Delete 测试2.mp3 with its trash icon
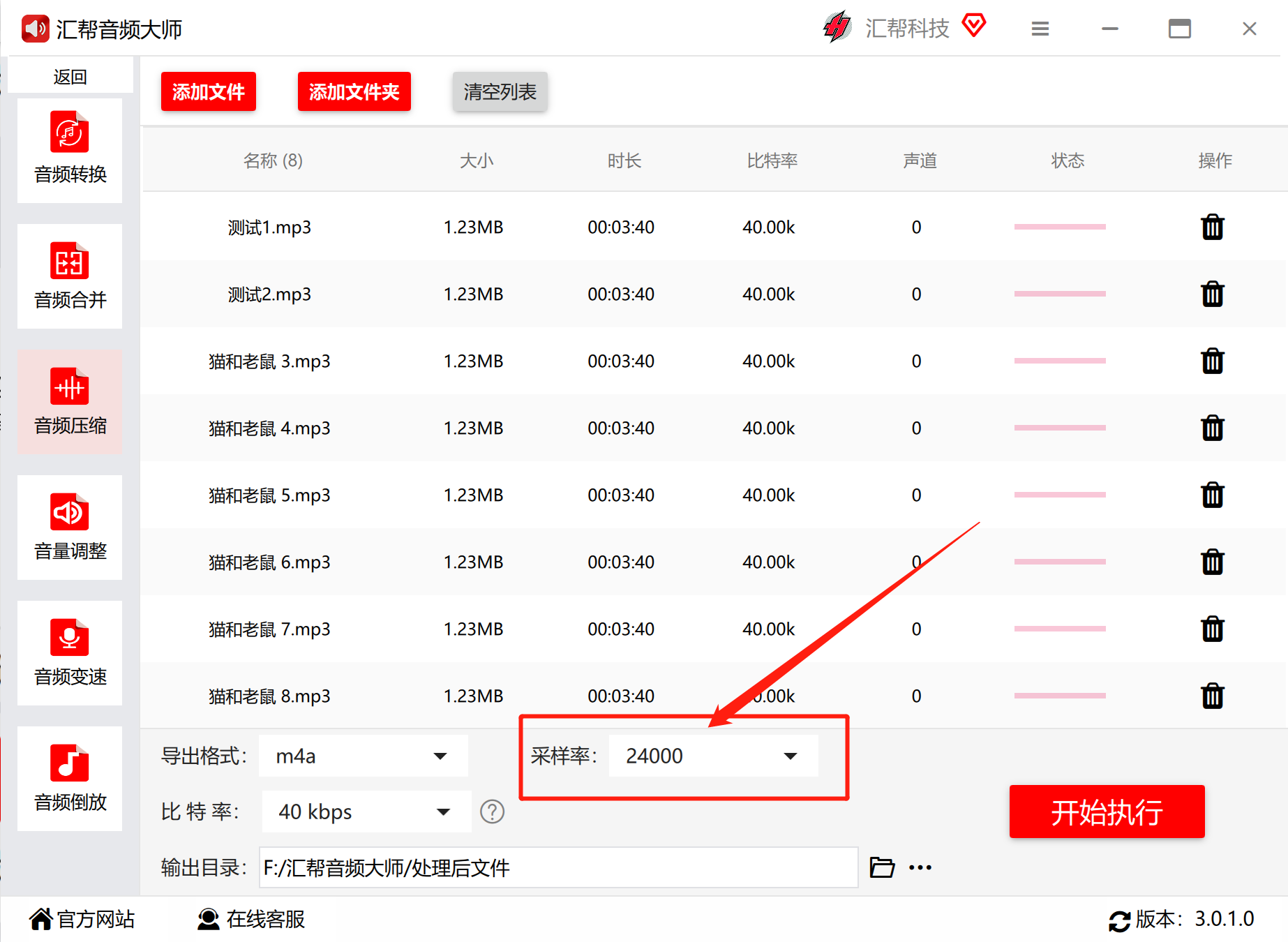Screen dimensions: 1288x942 1213,294
